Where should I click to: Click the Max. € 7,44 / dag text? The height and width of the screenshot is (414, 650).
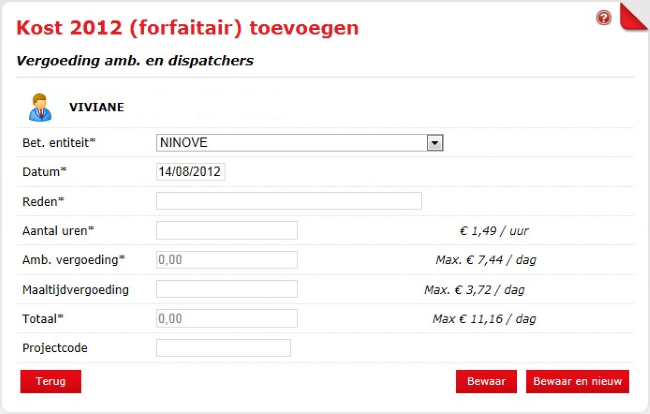(x=486, y=260)
